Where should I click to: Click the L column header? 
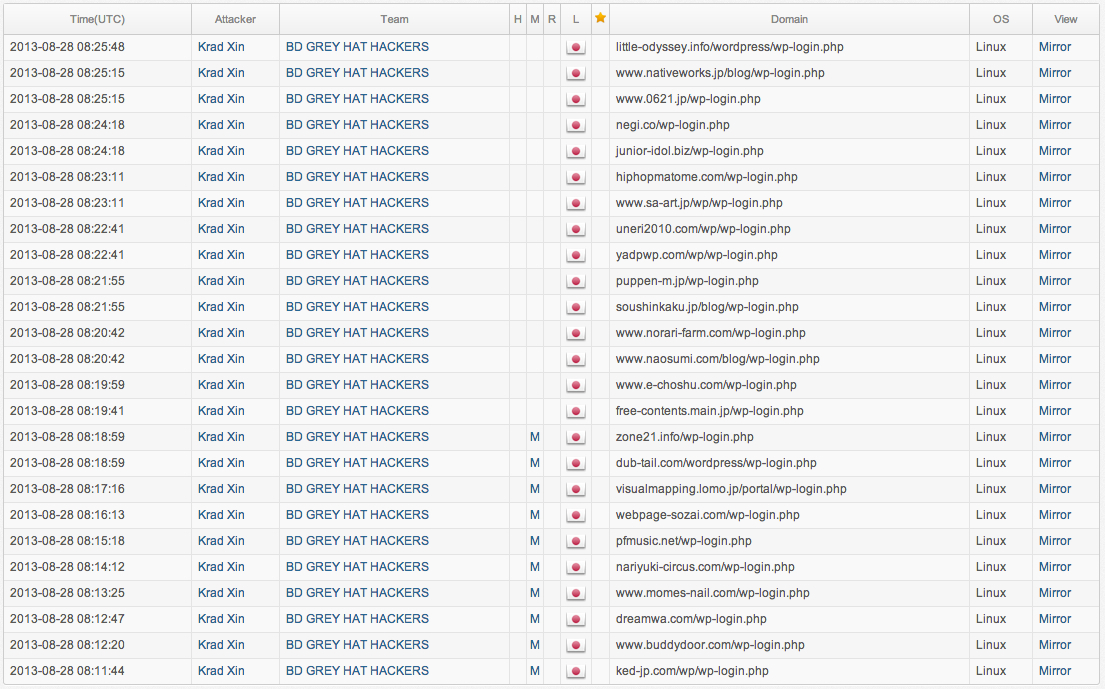[x=576, y=19]
